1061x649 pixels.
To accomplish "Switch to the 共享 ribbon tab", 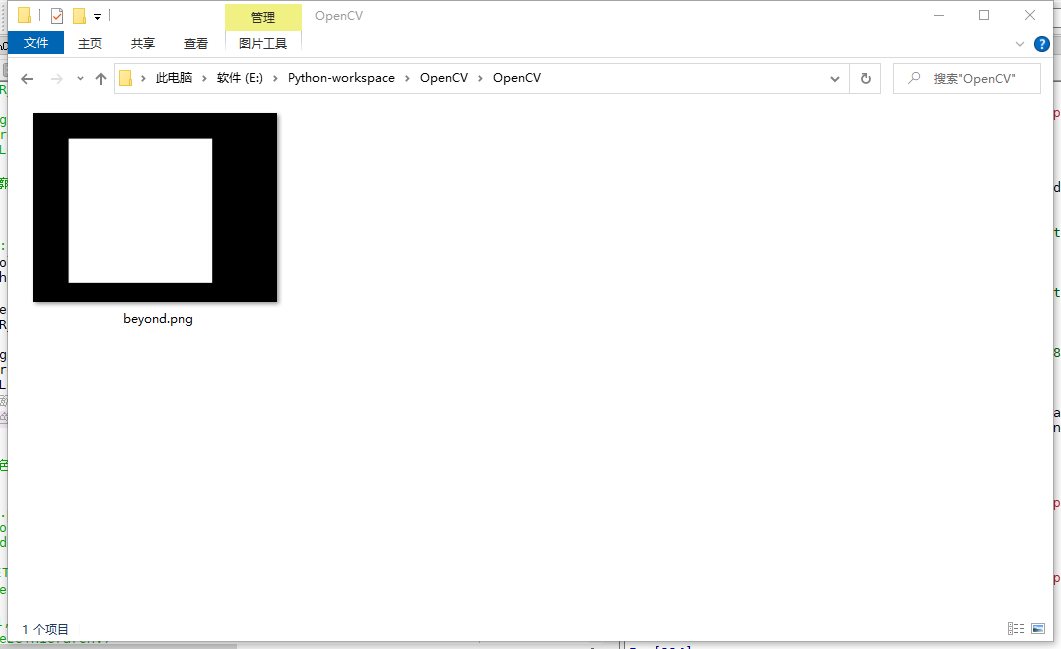I will [x=143, y=43].
